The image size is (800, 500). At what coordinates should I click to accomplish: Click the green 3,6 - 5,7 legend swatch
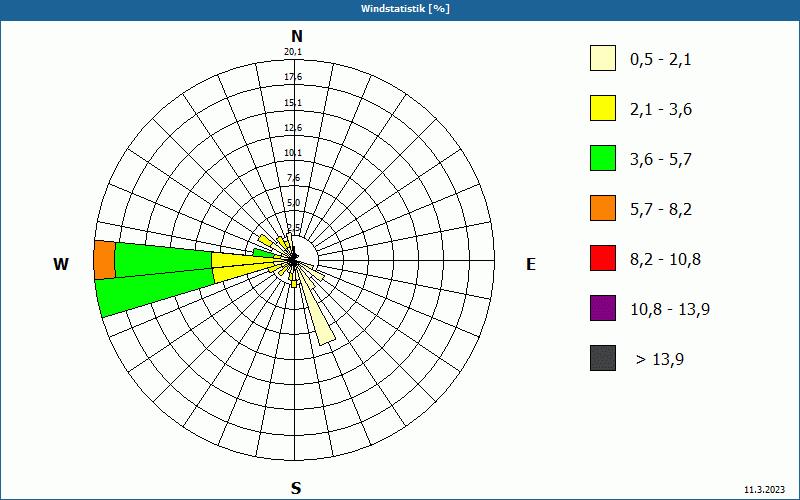point(603,158)
